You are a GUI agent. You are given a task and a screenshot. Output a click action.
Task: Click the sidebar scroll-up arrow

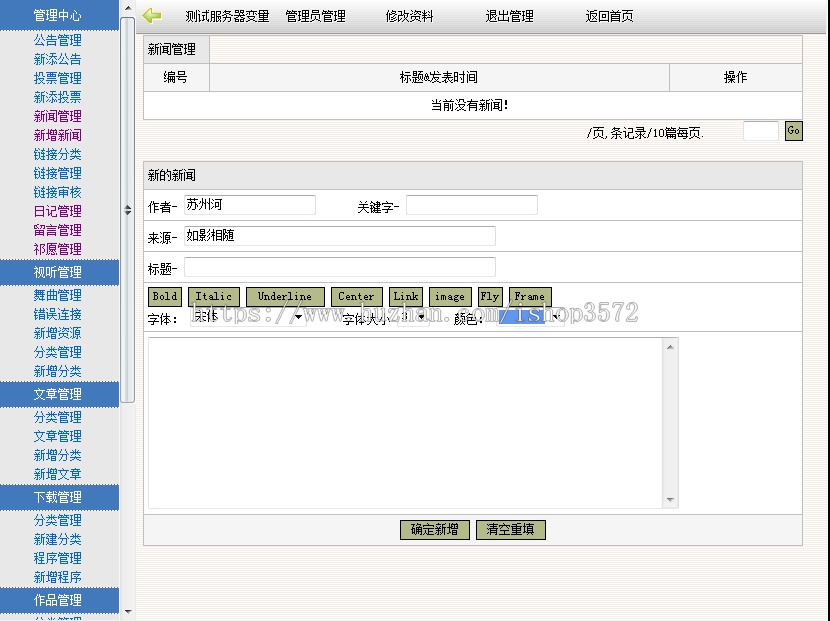[128, 8]
